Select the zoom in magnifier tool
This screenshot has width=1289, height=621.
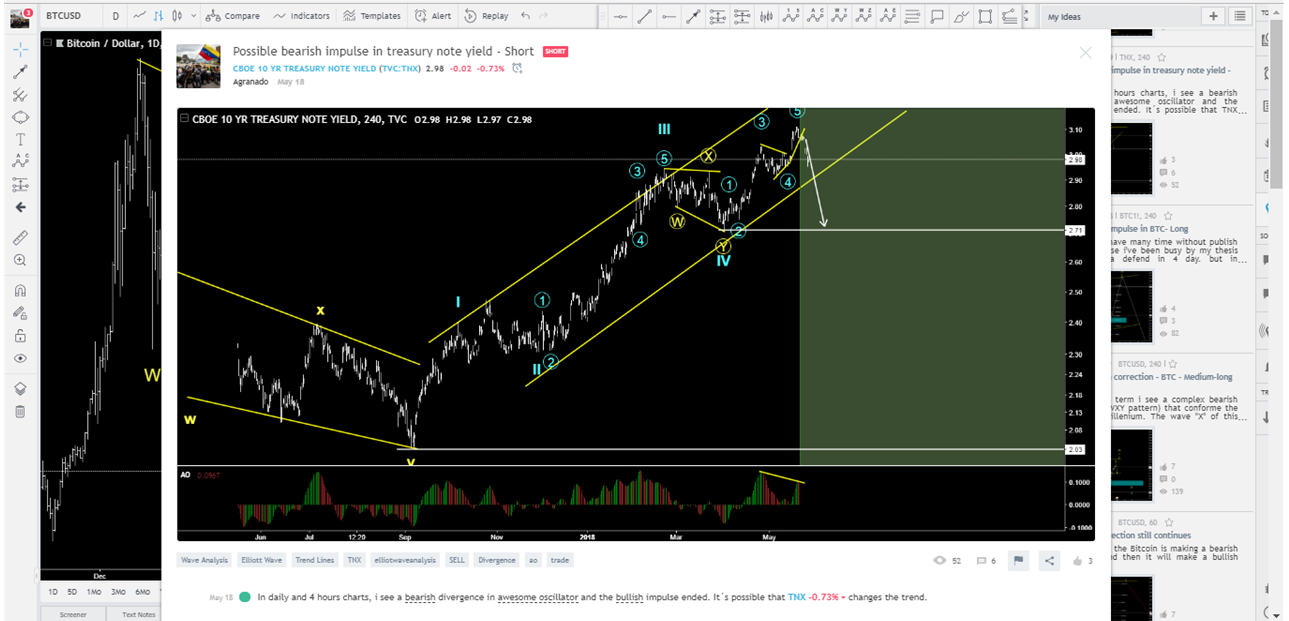20,260
